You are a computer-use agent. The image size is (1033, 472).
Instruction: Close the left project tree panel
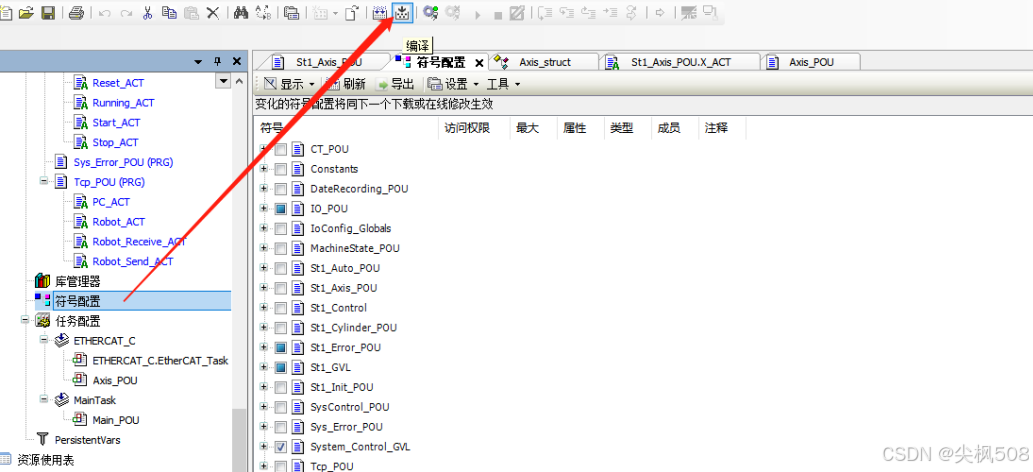(237, 61)
